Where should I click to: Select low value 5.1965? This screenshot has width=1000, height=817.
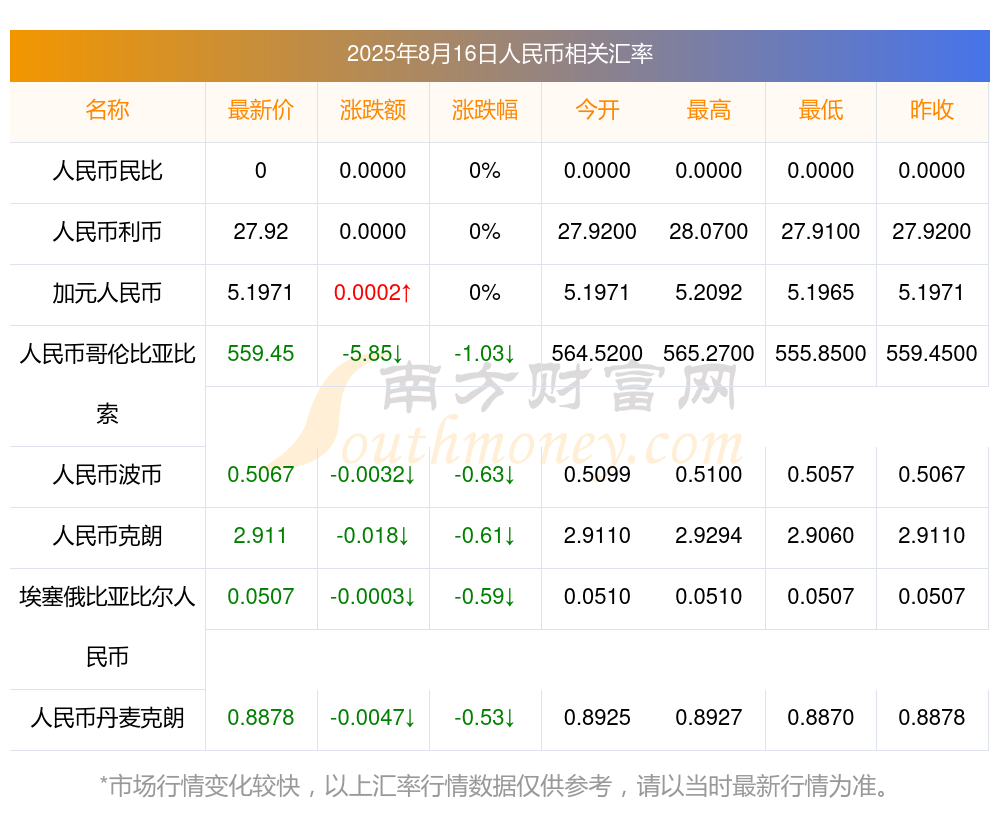821,293
